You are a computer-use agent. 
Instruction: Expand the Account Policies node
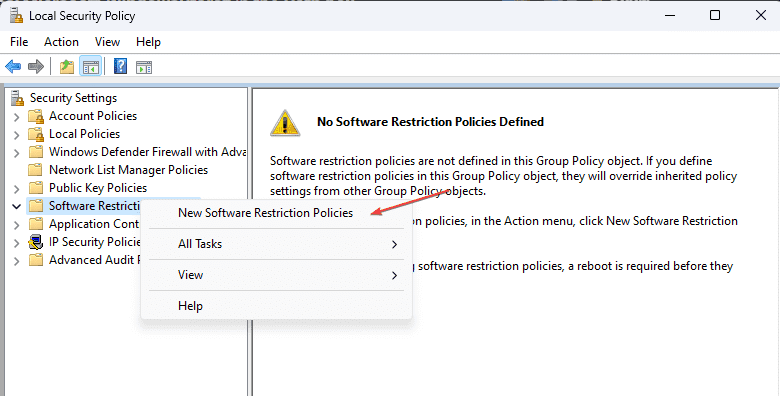point(16,117)
